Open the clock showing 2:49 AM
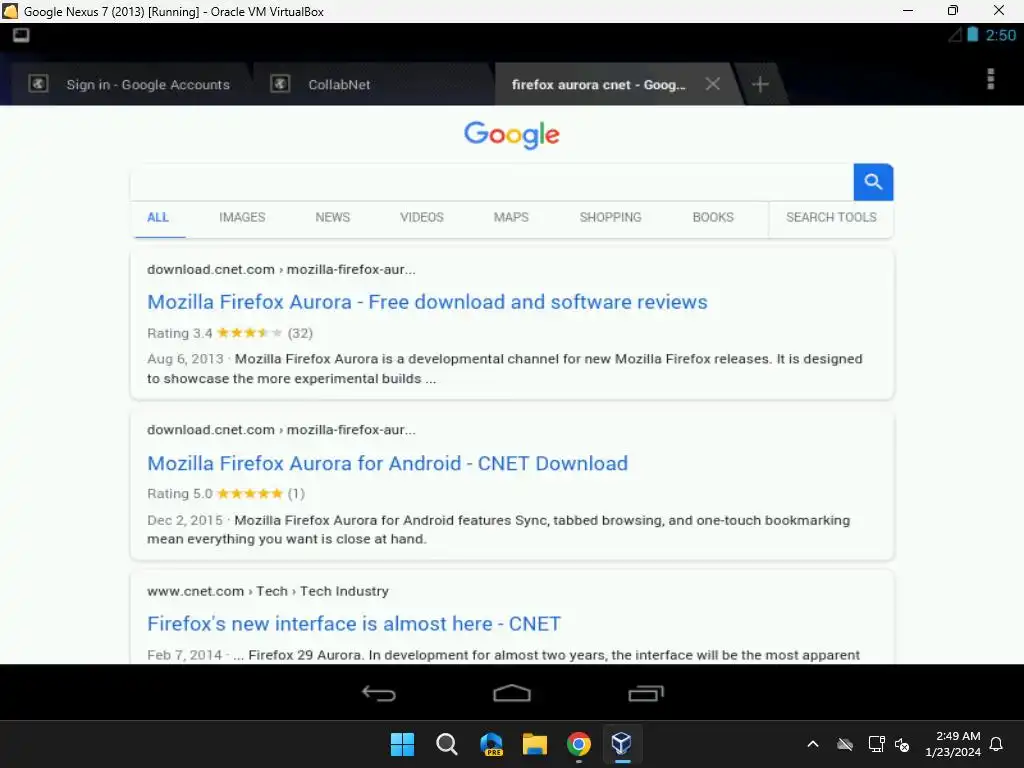This screenshot has height=768, width=1024. click(x=953, y=744)
